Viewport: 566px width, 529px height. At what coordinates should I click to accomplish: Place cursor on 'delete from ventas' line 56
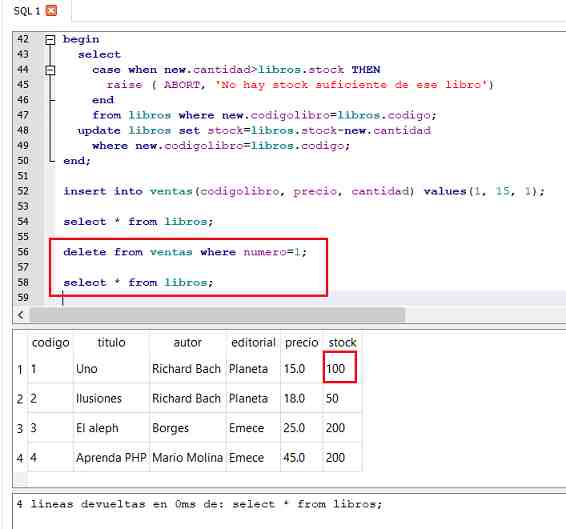(x=185, y=252)
